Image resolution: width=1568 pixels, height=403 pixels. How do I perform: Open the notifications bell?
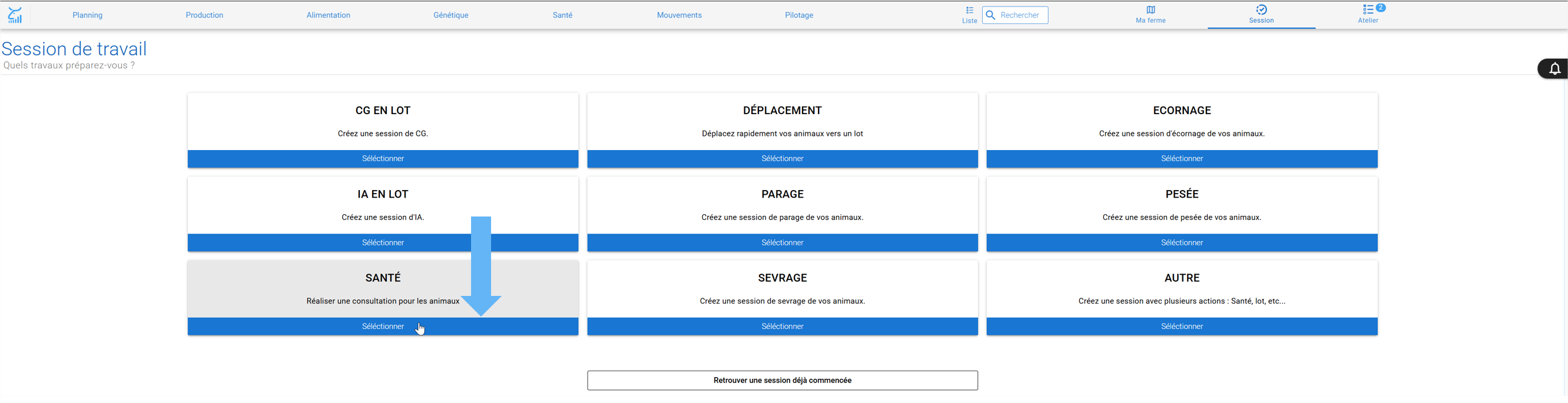coord(1554,69)
